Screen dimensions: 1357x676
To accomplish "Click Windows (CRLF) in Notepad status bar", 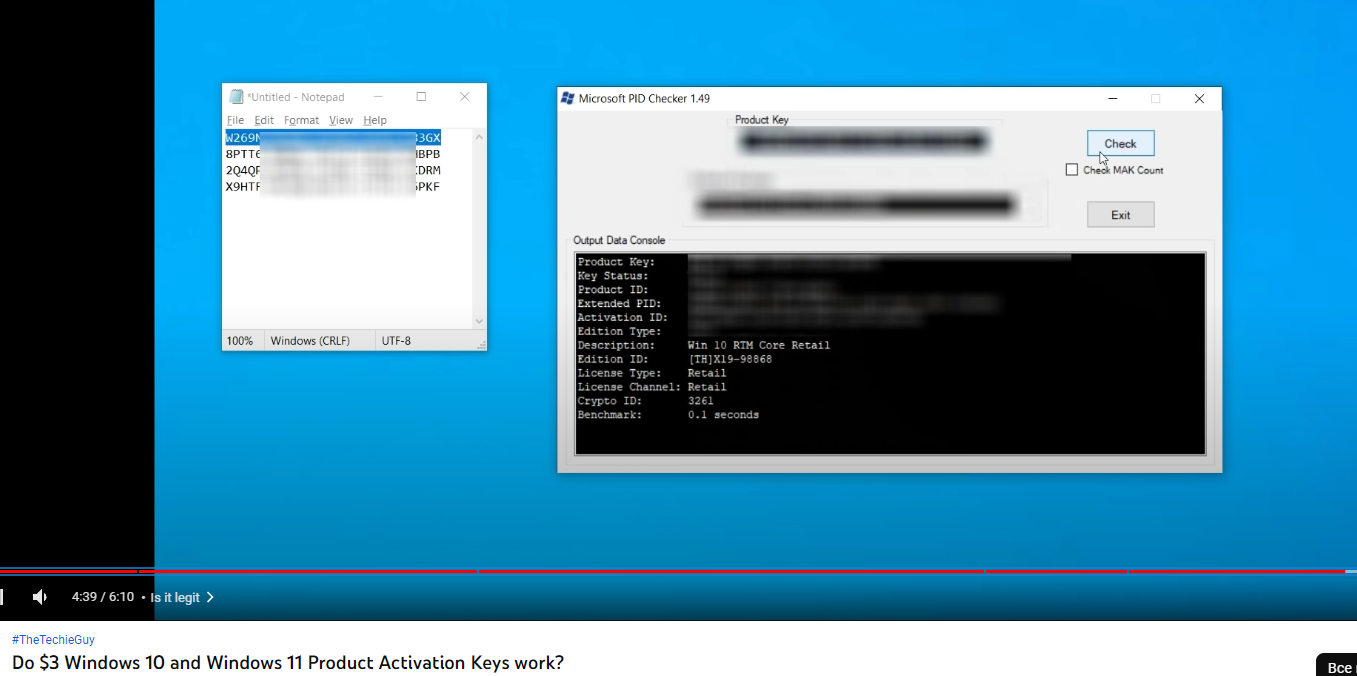I will (x=310, y=341).
